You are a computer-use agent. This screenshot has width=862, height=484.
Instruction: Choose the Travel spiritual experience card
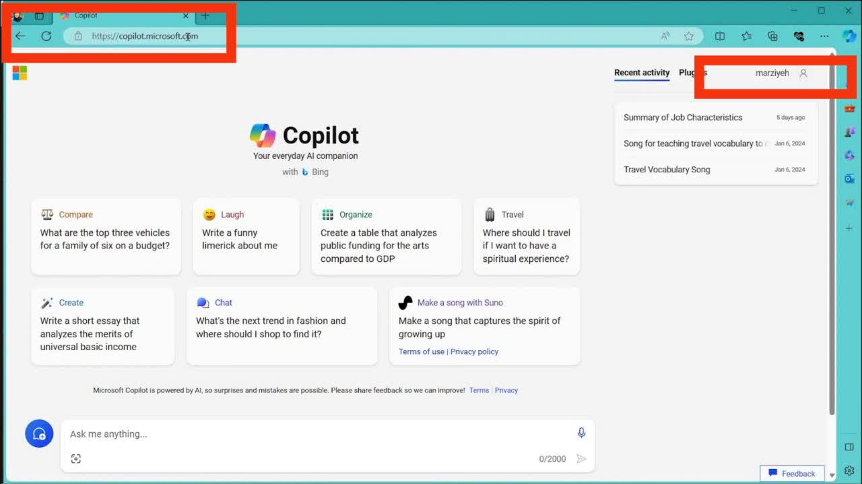pos(527,236)
